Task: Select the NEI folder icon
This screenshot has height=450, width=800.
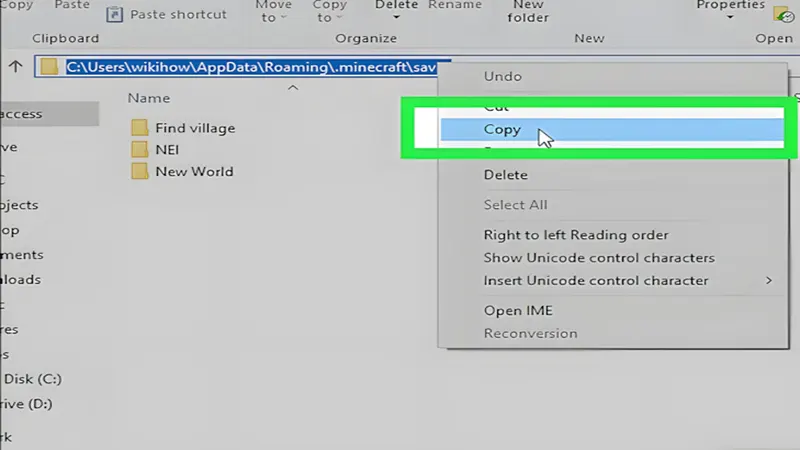Action: tap(139, 149)
